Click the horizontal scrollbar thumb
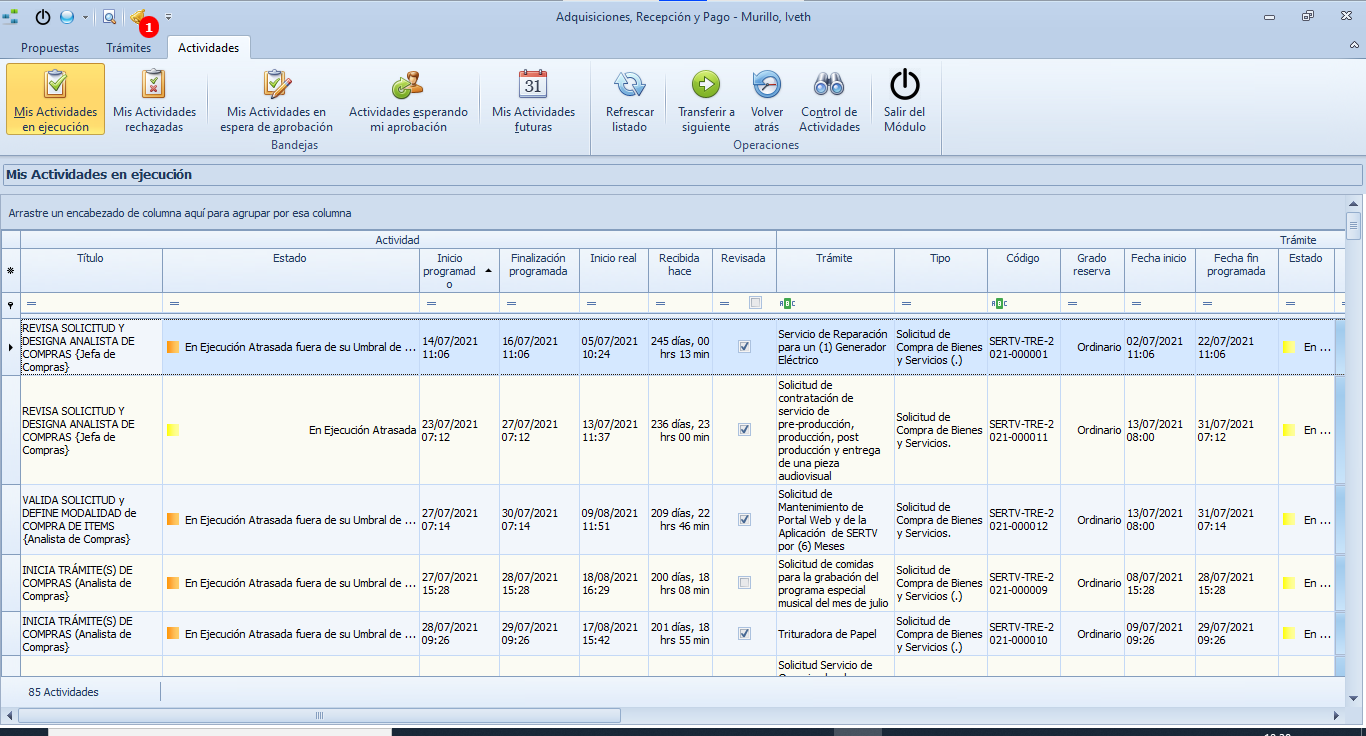The width and height of the screenshot is (1366, 736). (319, 716)
